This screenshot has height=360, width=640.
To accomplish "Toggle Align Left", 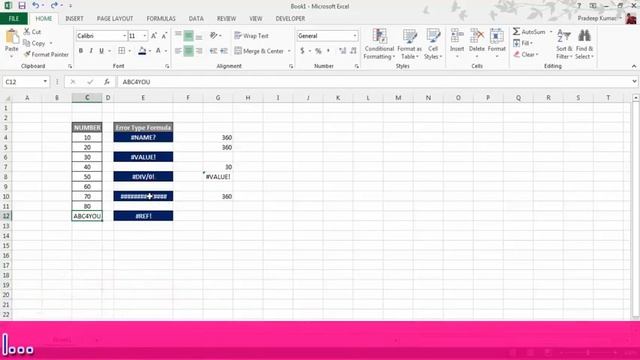I will point(178,51).
